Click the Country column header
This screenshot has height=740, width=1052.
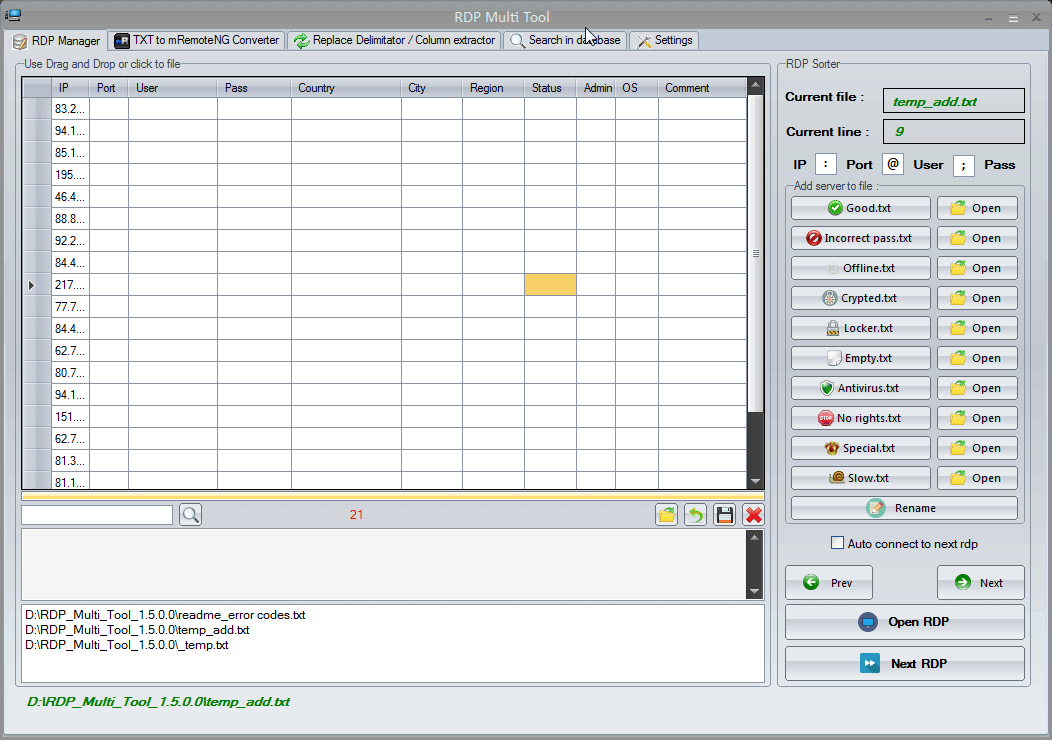346,88
